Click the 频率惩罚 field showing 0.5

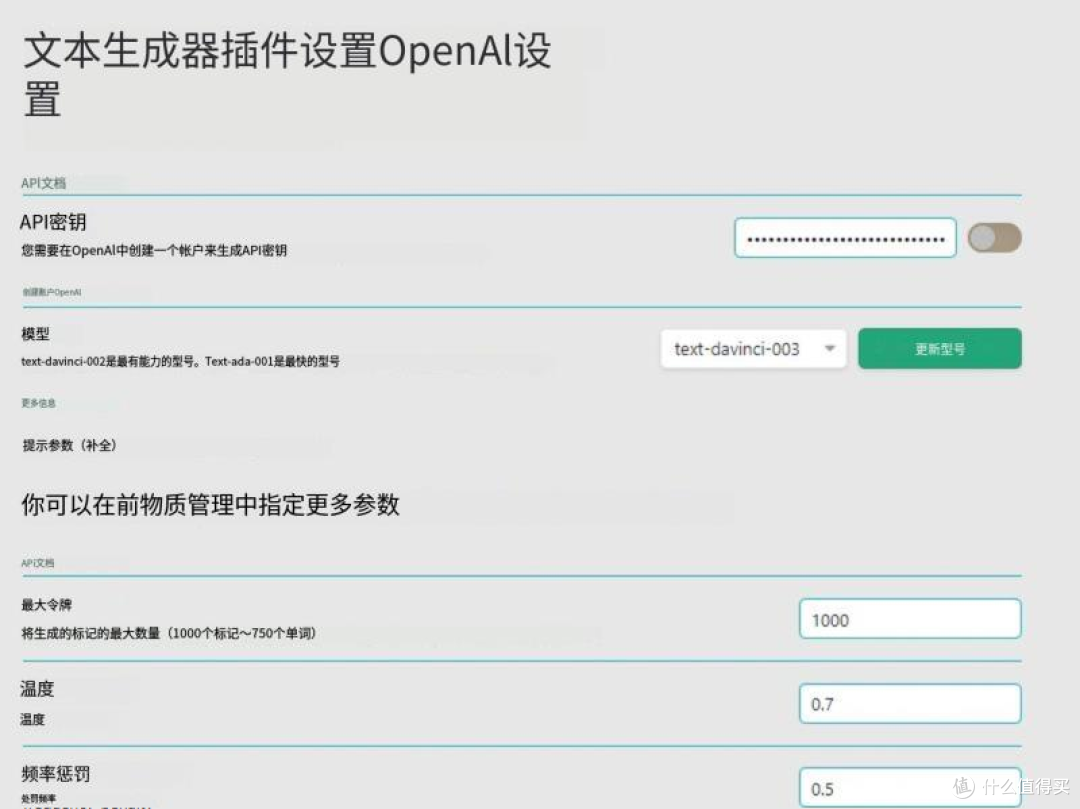pos(910,788)
